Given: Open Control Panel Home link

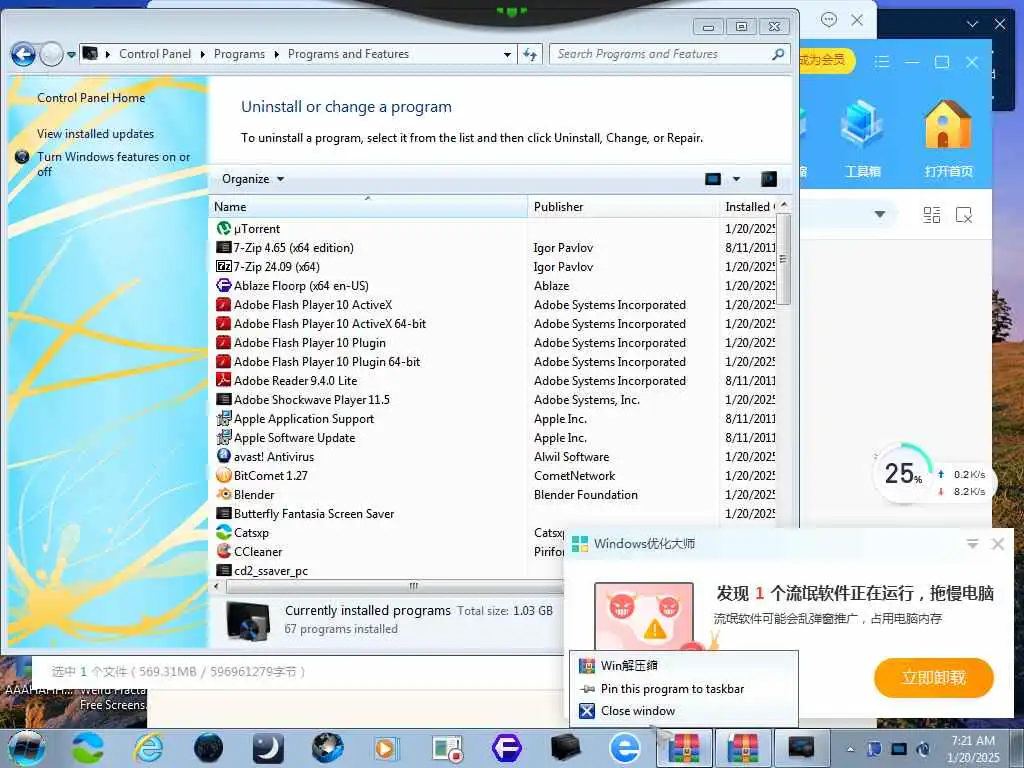Looking at the screenshot, I should [x=91, y=98].
